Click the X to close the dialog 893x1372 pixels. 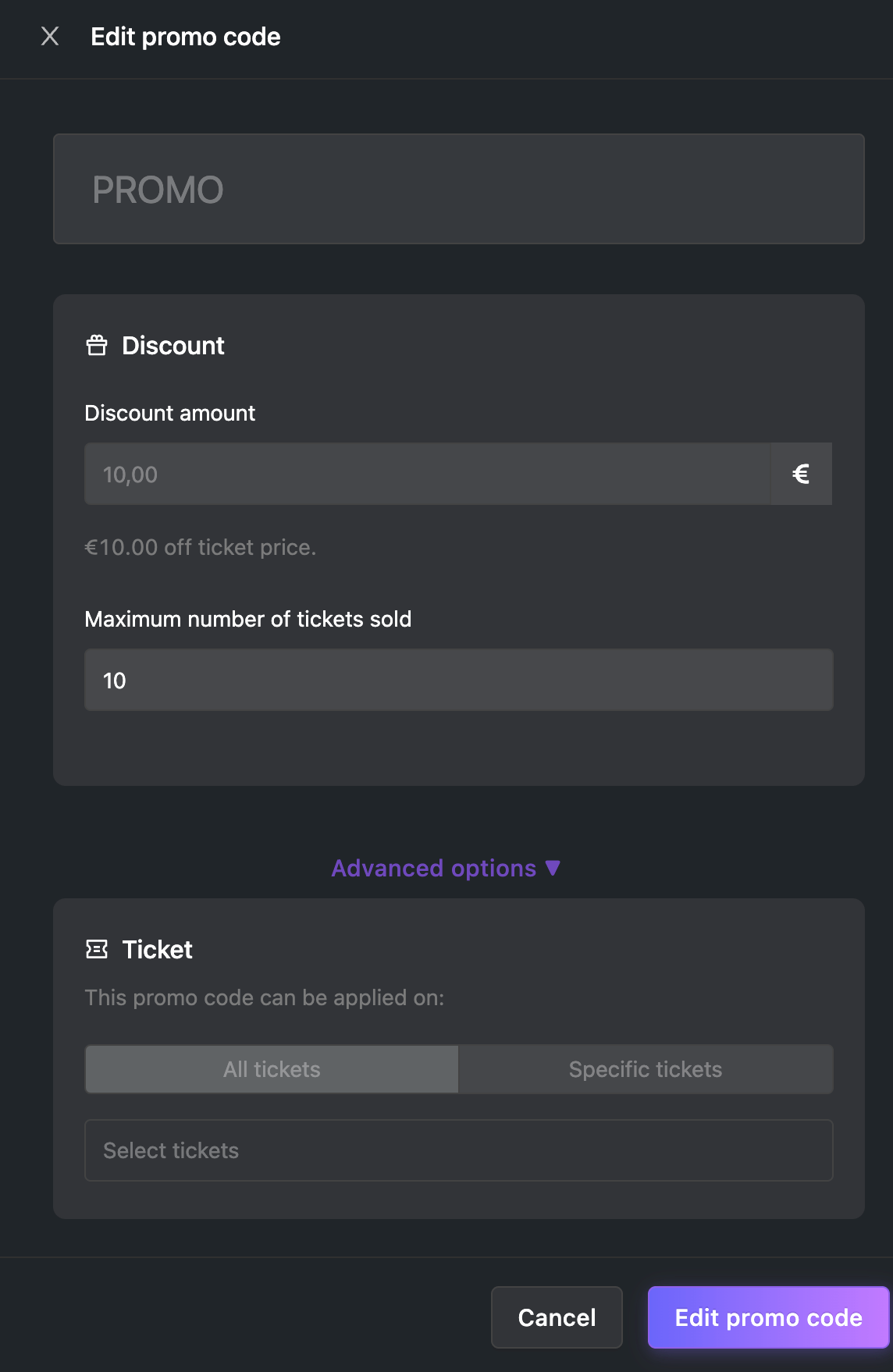click(50, 36)
